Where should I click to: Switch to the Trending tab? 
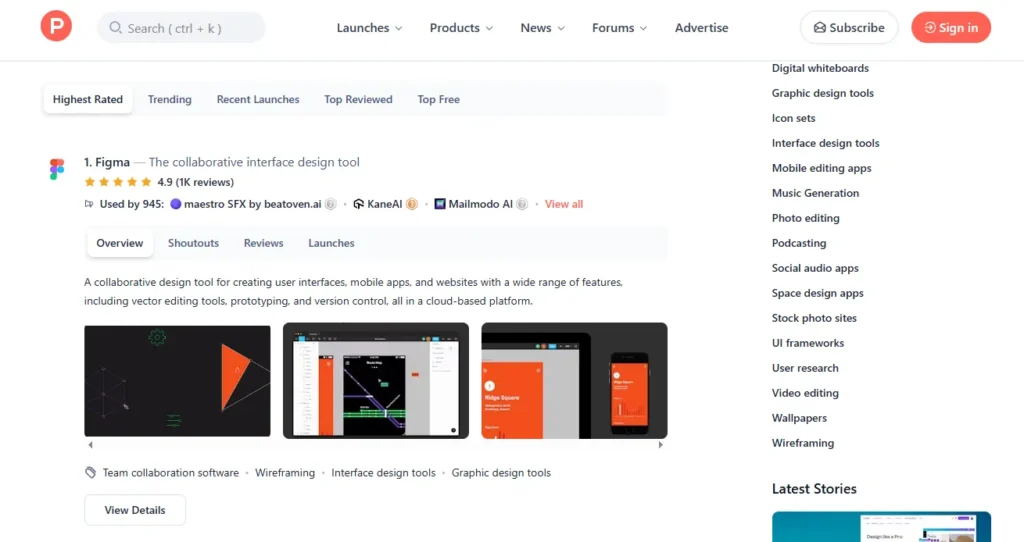click(x=170, y=99)
